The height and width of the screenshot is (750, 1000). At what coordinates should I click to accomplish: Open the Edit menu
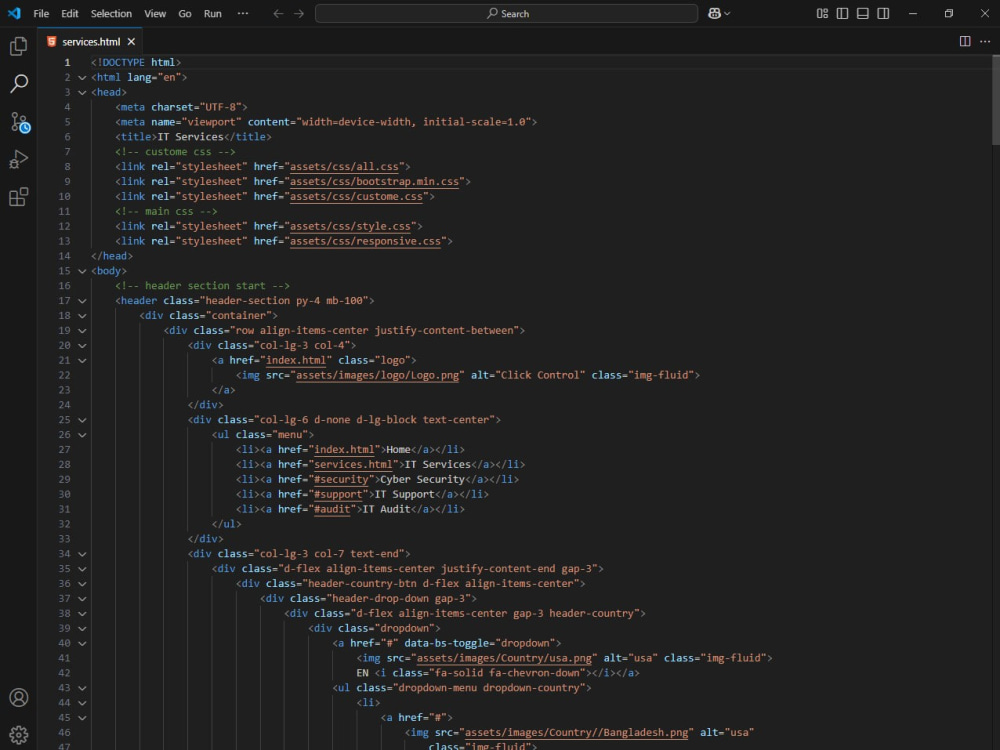point(70,13)
